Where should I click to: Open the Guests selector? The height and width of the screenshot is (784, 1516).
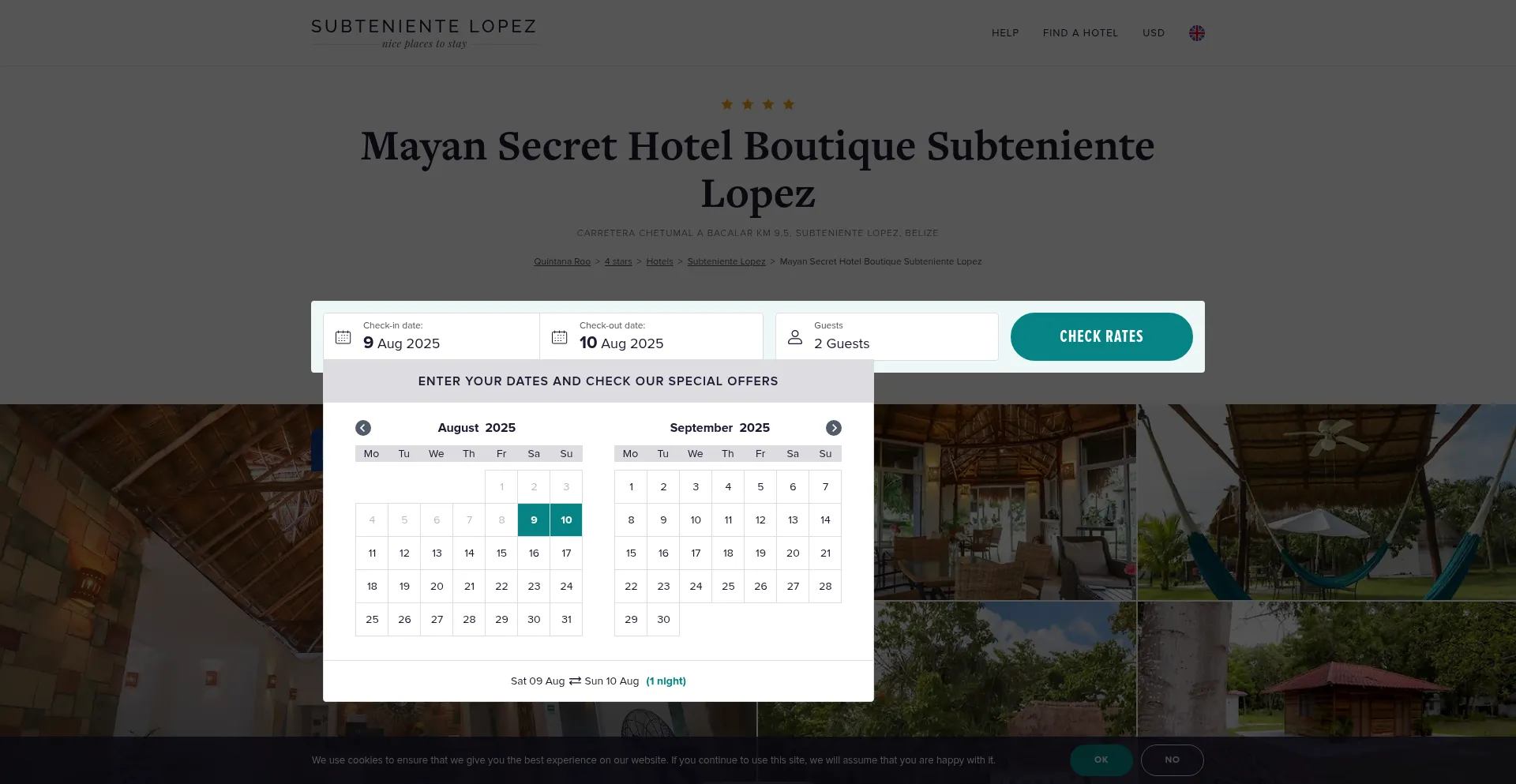[887, 336]
